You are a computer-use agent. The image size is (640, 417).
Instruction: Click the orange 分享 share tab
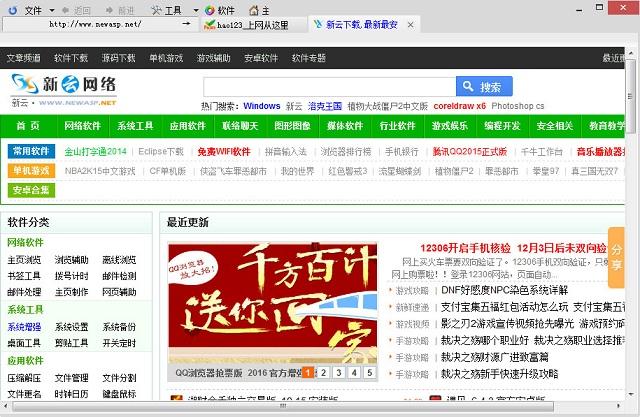click(616, 257)
